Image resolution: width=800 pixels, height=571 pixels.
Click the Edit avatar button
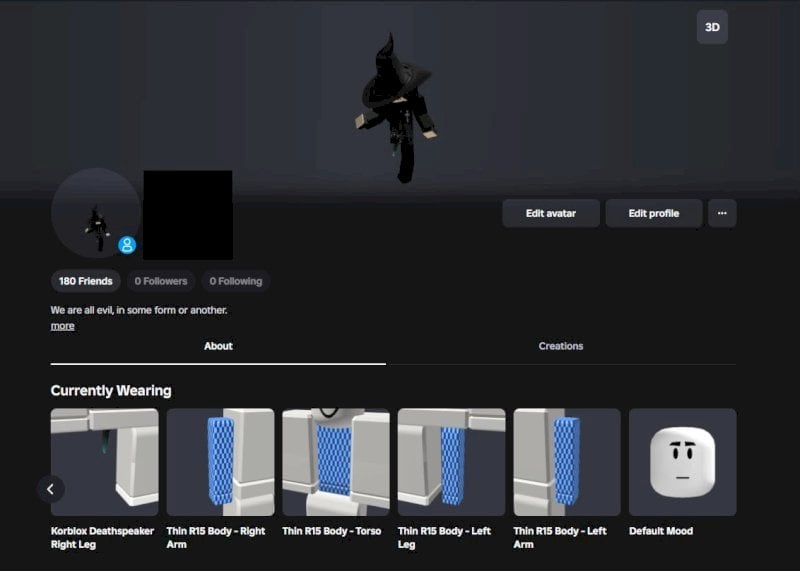(x=551, y=213)
